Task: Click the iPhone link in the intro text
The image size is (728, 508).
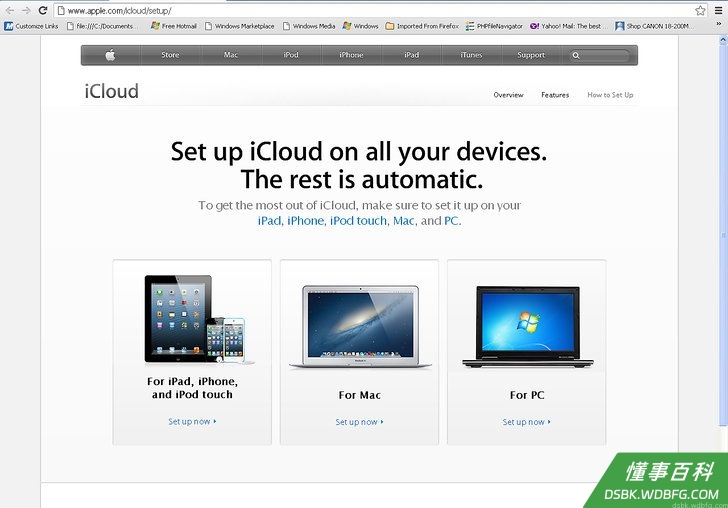Action: pos(306,221)
